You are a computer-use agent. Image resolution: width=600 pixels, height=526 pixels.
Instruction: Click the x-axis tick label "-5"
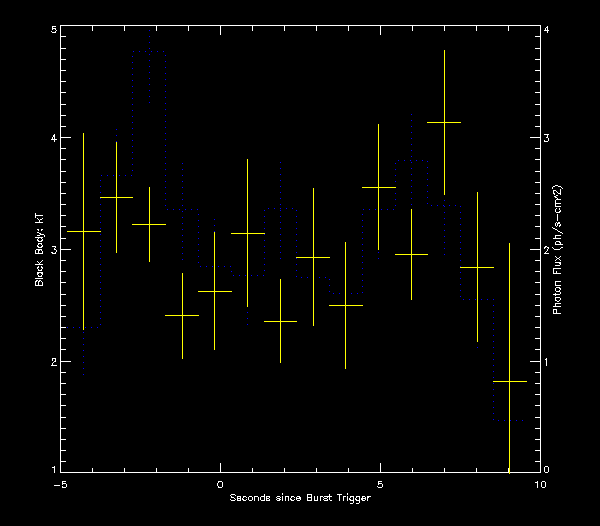(x=59, y=483)
